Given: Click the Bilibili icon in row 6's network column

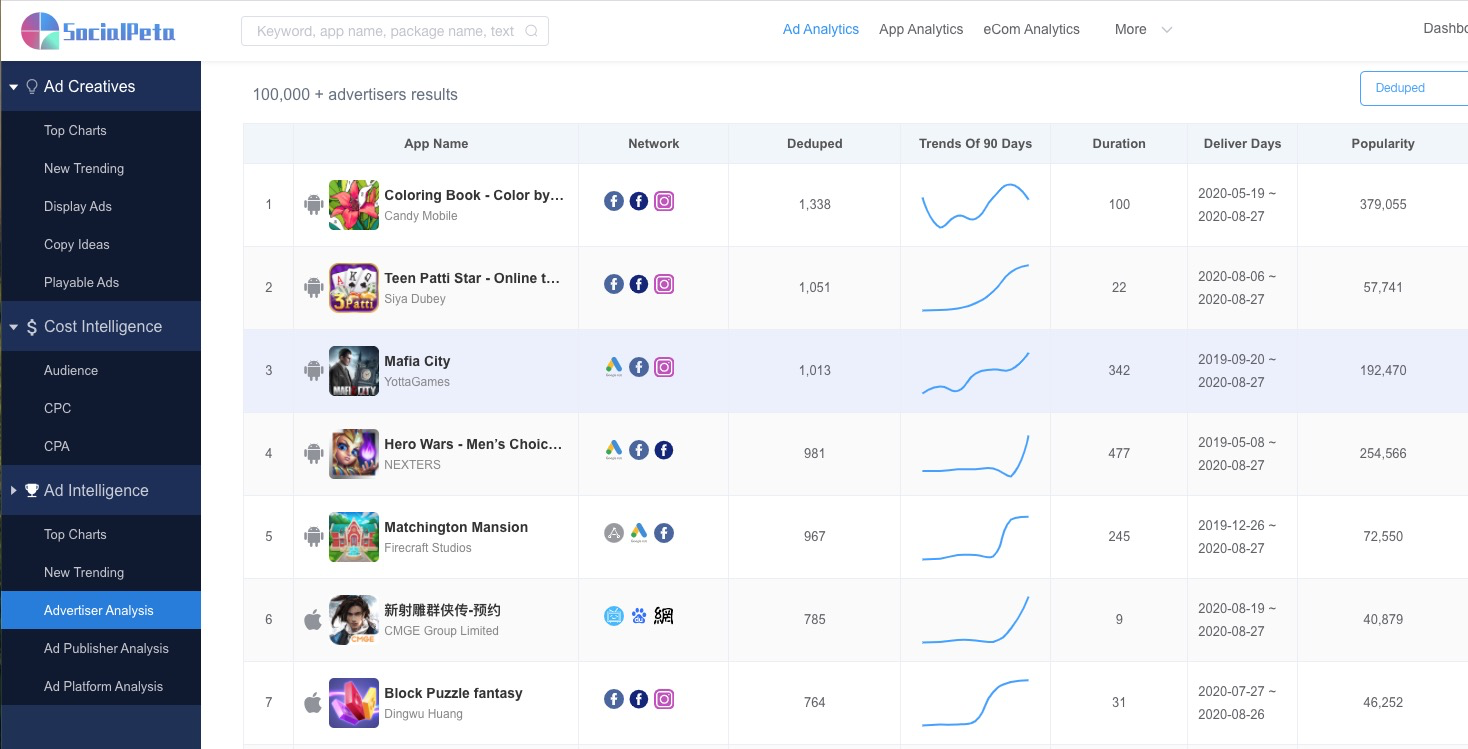Looking at the screenshot, I should pos(613,615).
